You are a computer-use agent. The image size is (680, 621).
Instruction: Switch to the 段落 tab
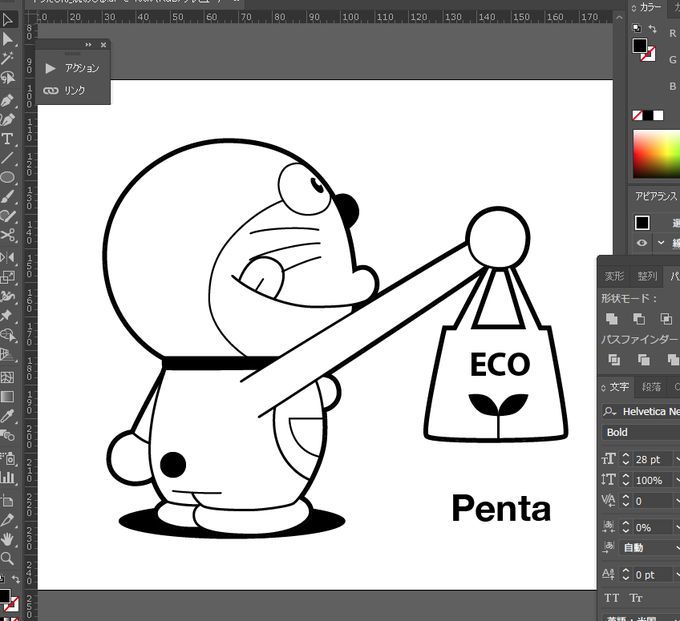point(651,387)
